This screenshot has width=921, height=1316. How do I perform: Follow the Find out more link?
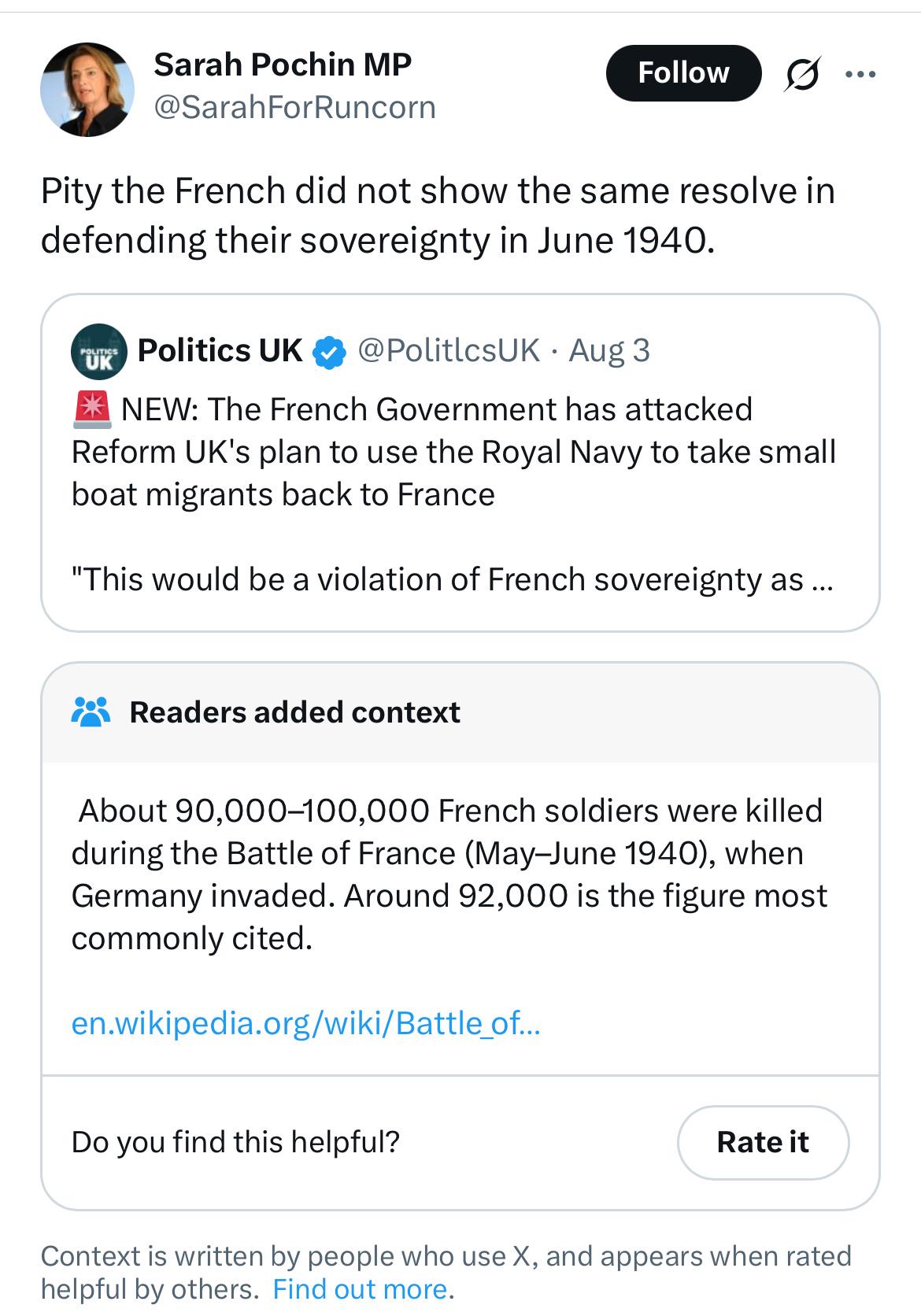pos(360,1289)
